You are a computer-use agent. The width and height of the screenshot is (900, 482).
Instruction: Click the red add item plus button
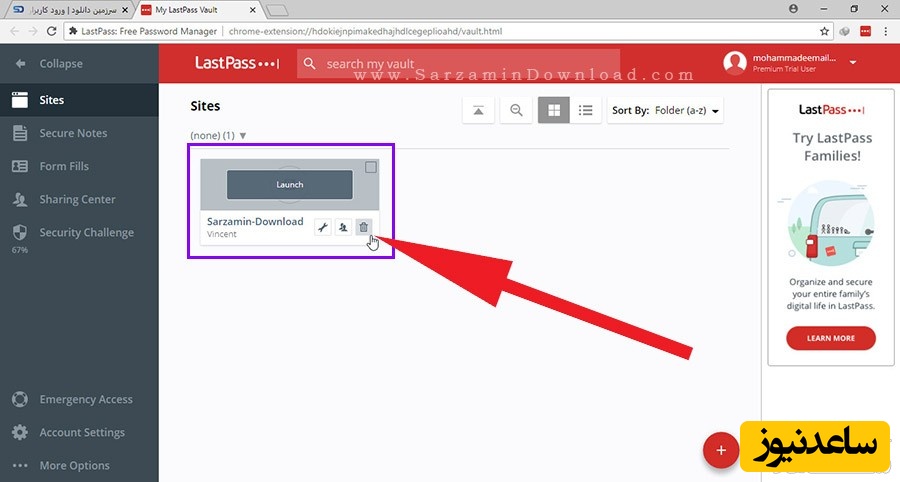tap(719, 451)
